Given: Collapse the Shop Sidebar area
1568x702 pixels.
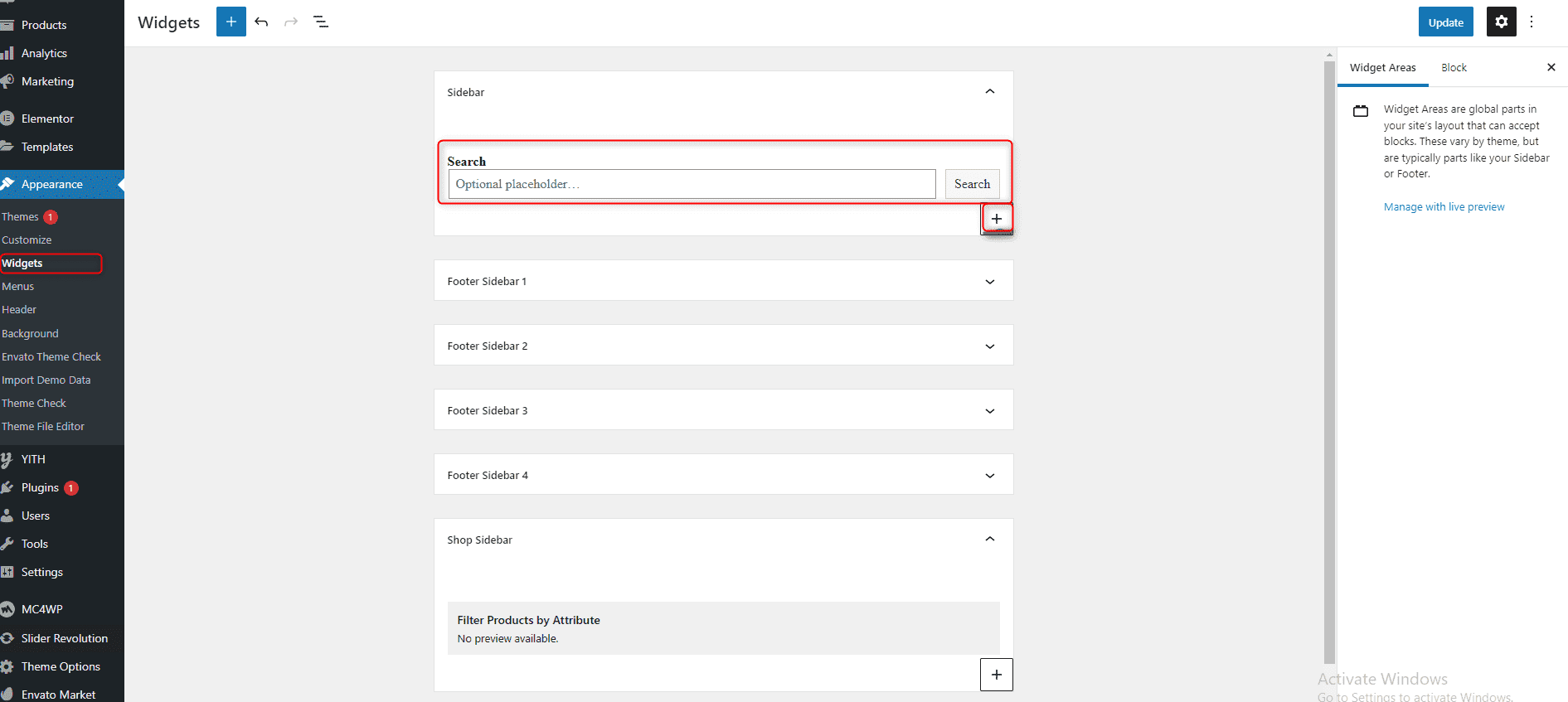Looking at the screenshot, I should tap(989, 540).
